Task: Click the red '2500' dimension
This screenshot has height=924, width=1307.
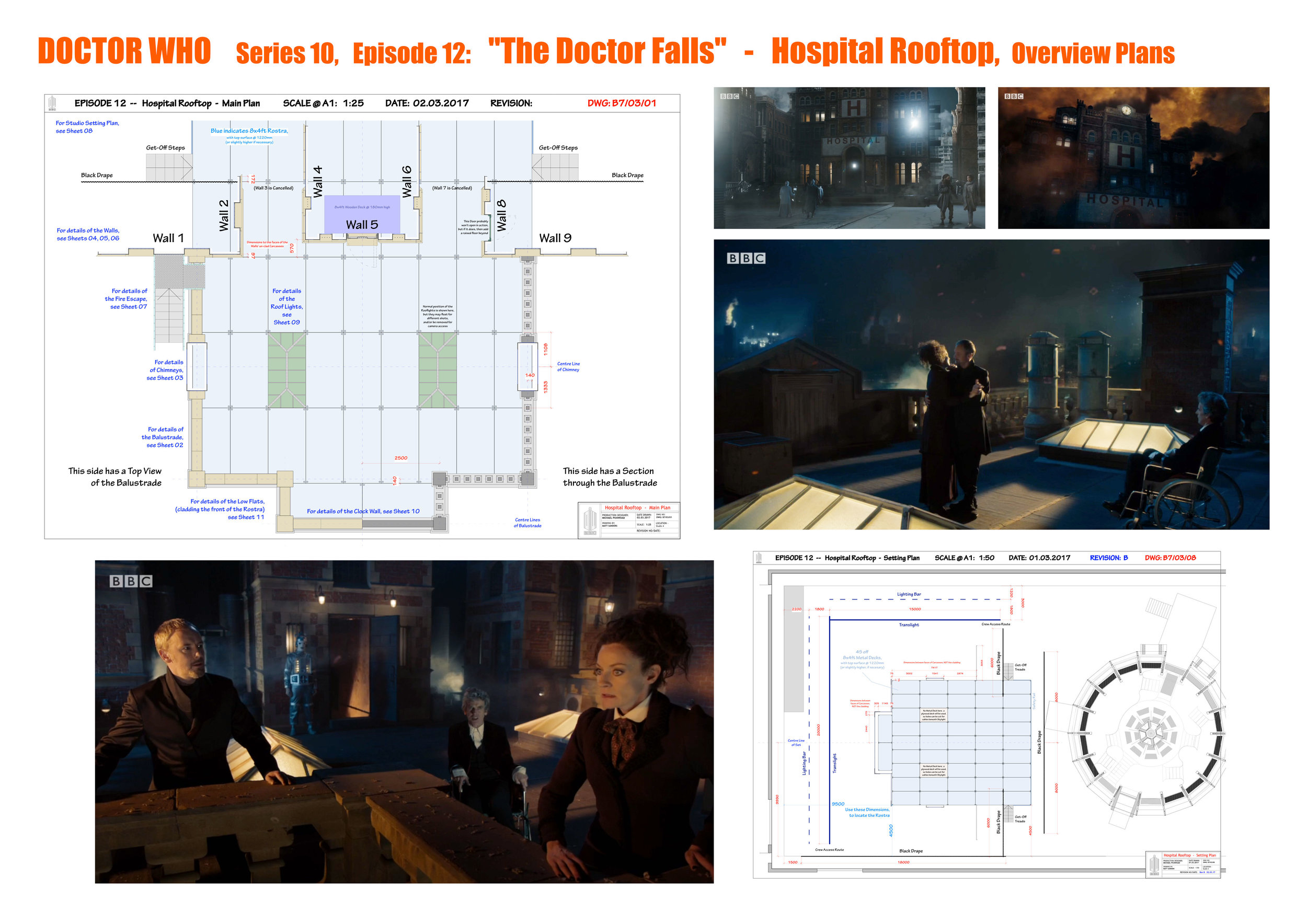Action: pos(401,458)
